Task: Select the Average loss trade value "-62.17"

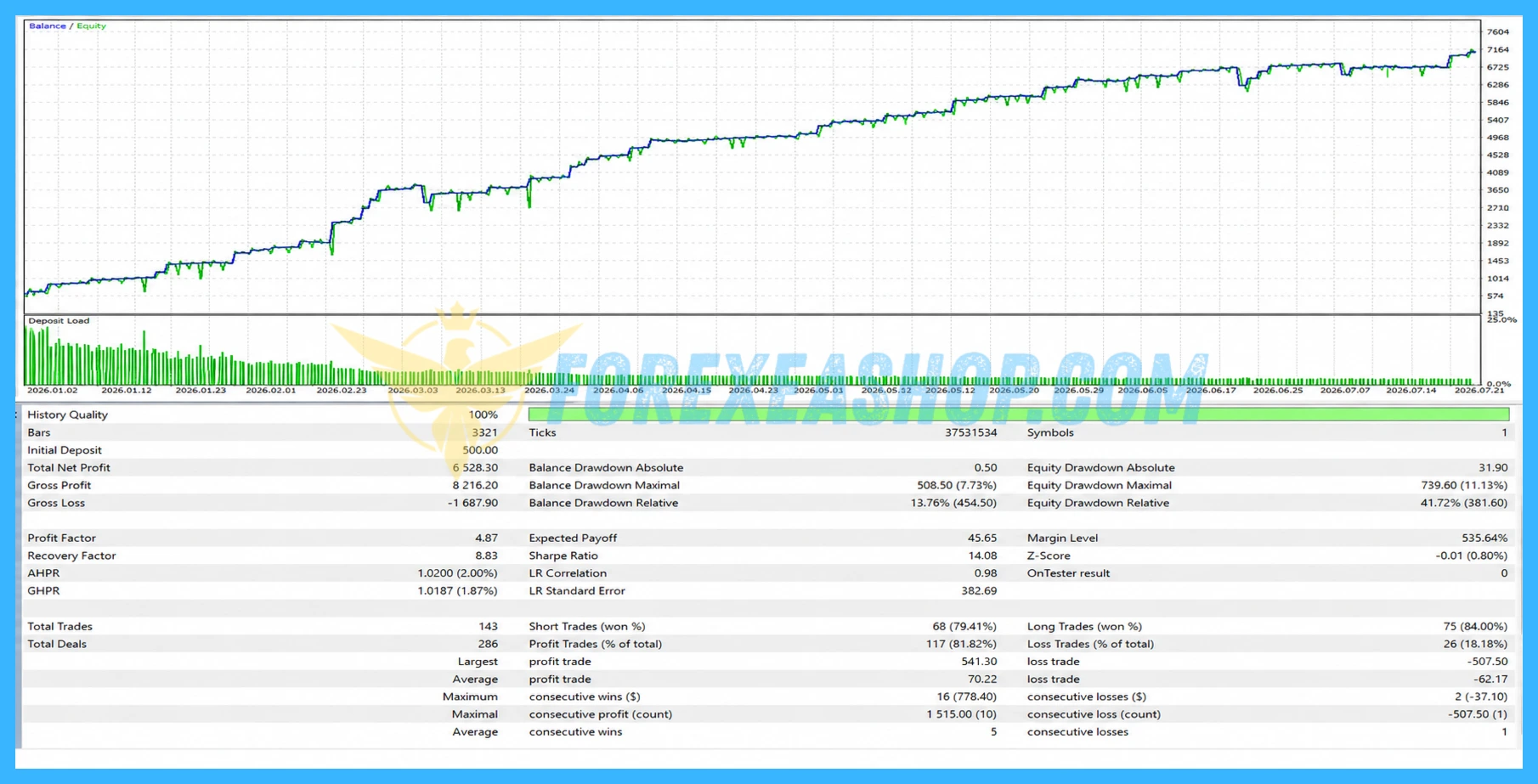Action: [1490, 680]
